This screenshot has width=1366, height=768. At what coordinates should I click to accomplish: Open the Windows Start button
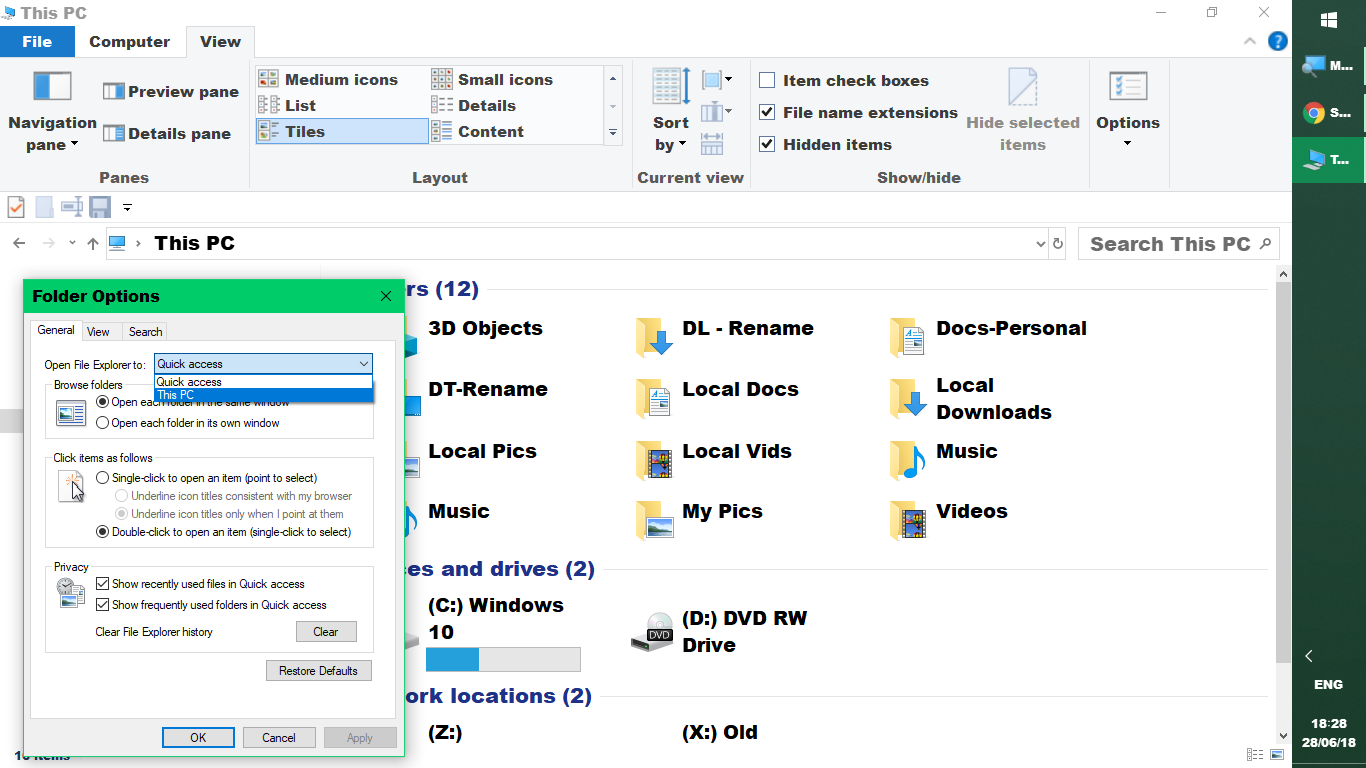(x=1329, y=20)
